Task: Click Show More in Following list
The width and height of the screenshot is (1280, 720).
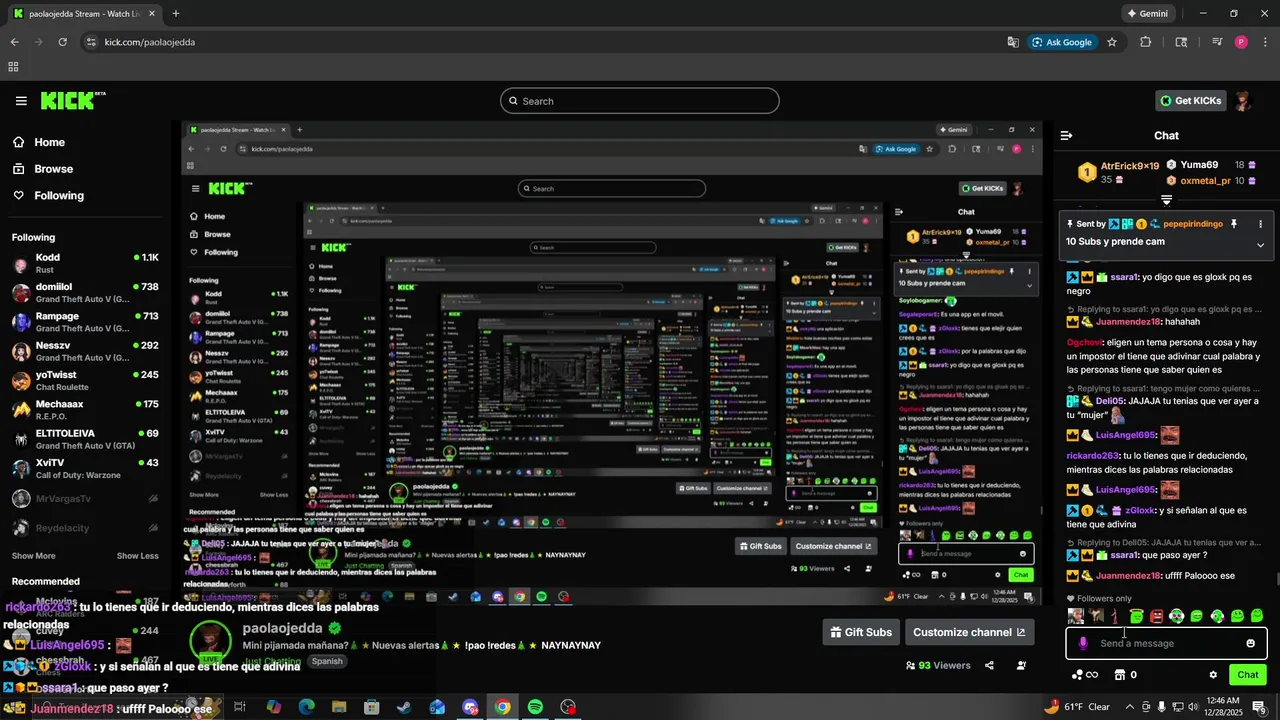Action: (x=33, y=556)
